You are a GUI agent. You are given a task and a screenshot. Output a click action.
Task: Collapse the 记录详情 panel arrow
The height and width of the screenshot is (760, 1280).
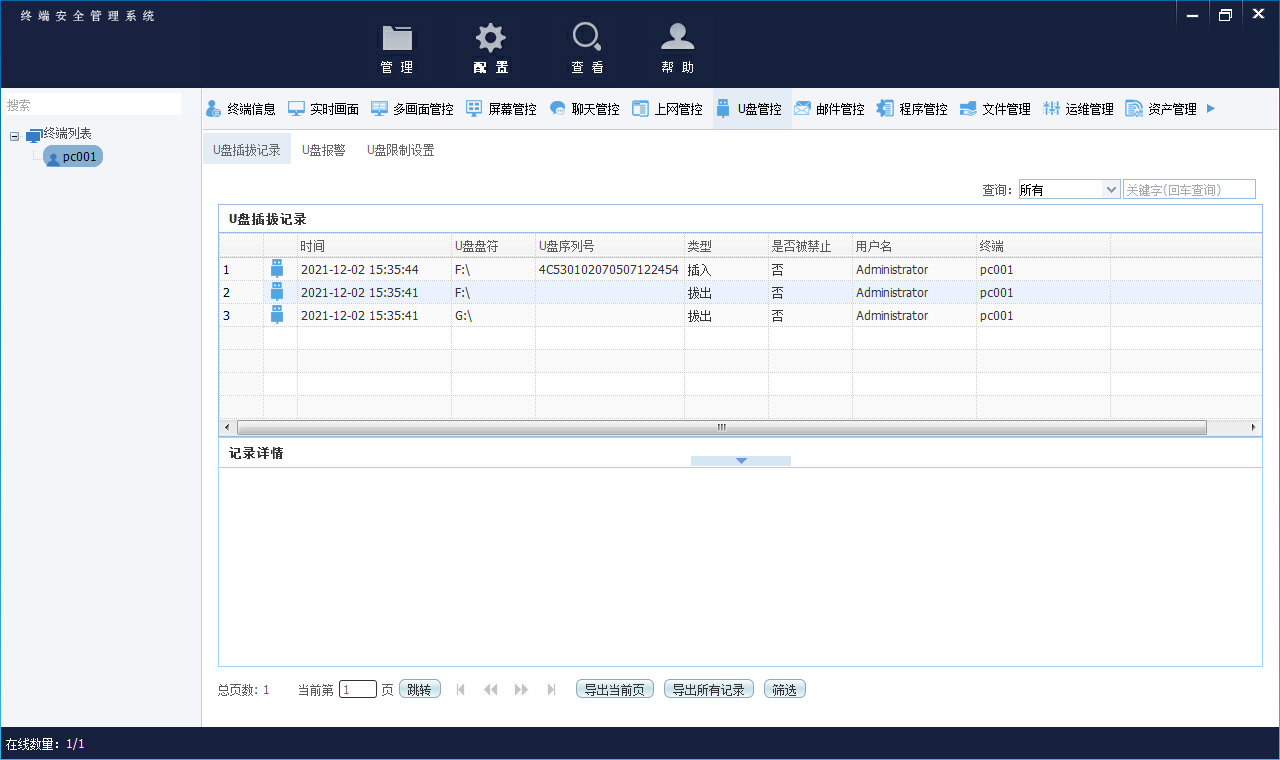point(741,461)
